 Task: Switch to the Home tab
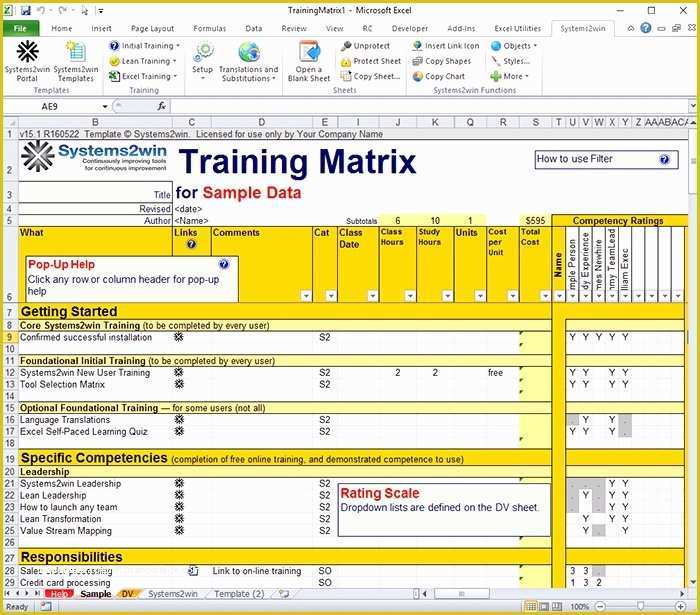pyautogui.click(x=62, y=28)
